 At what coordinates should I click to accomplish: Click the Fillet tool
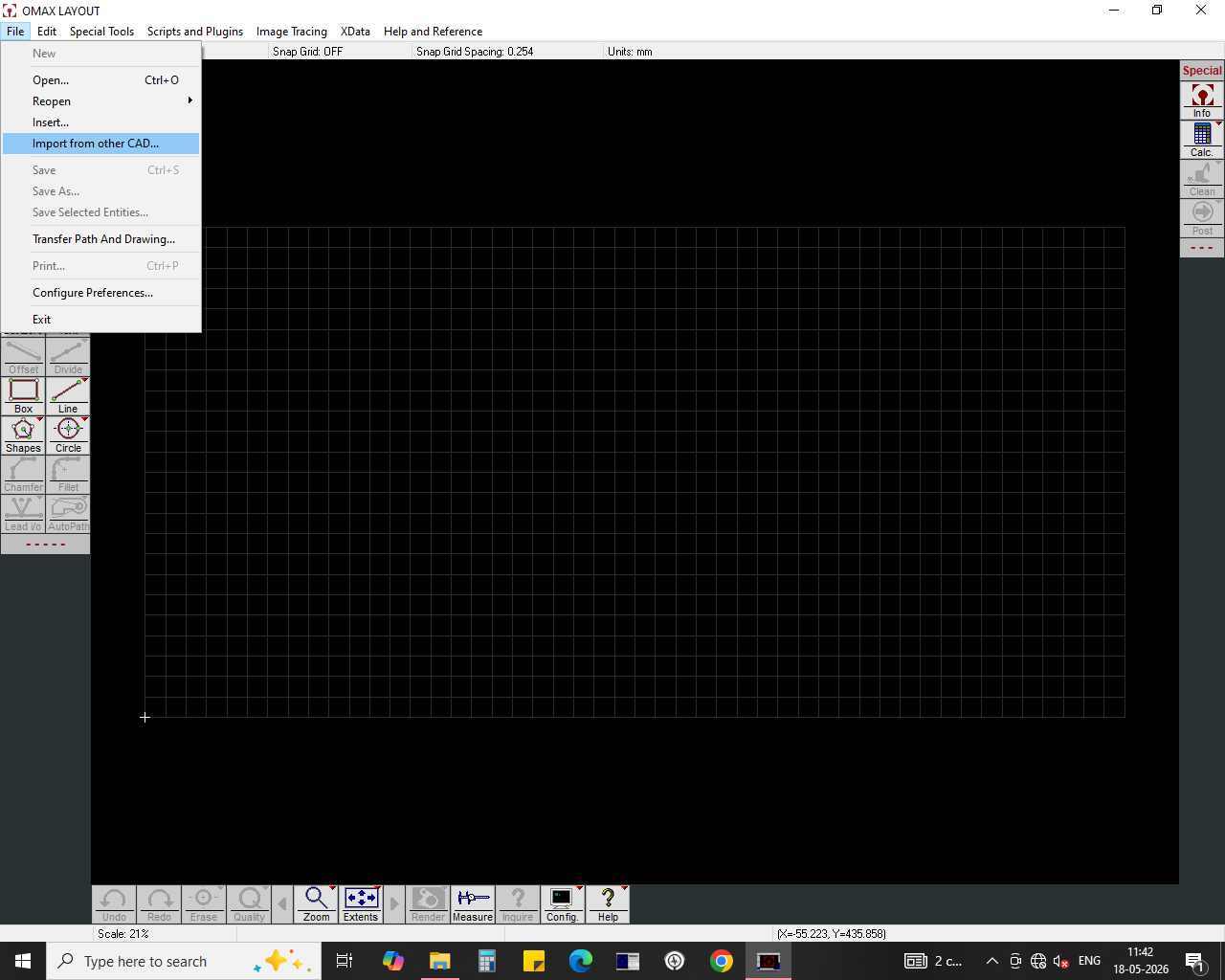click(68, 474)
